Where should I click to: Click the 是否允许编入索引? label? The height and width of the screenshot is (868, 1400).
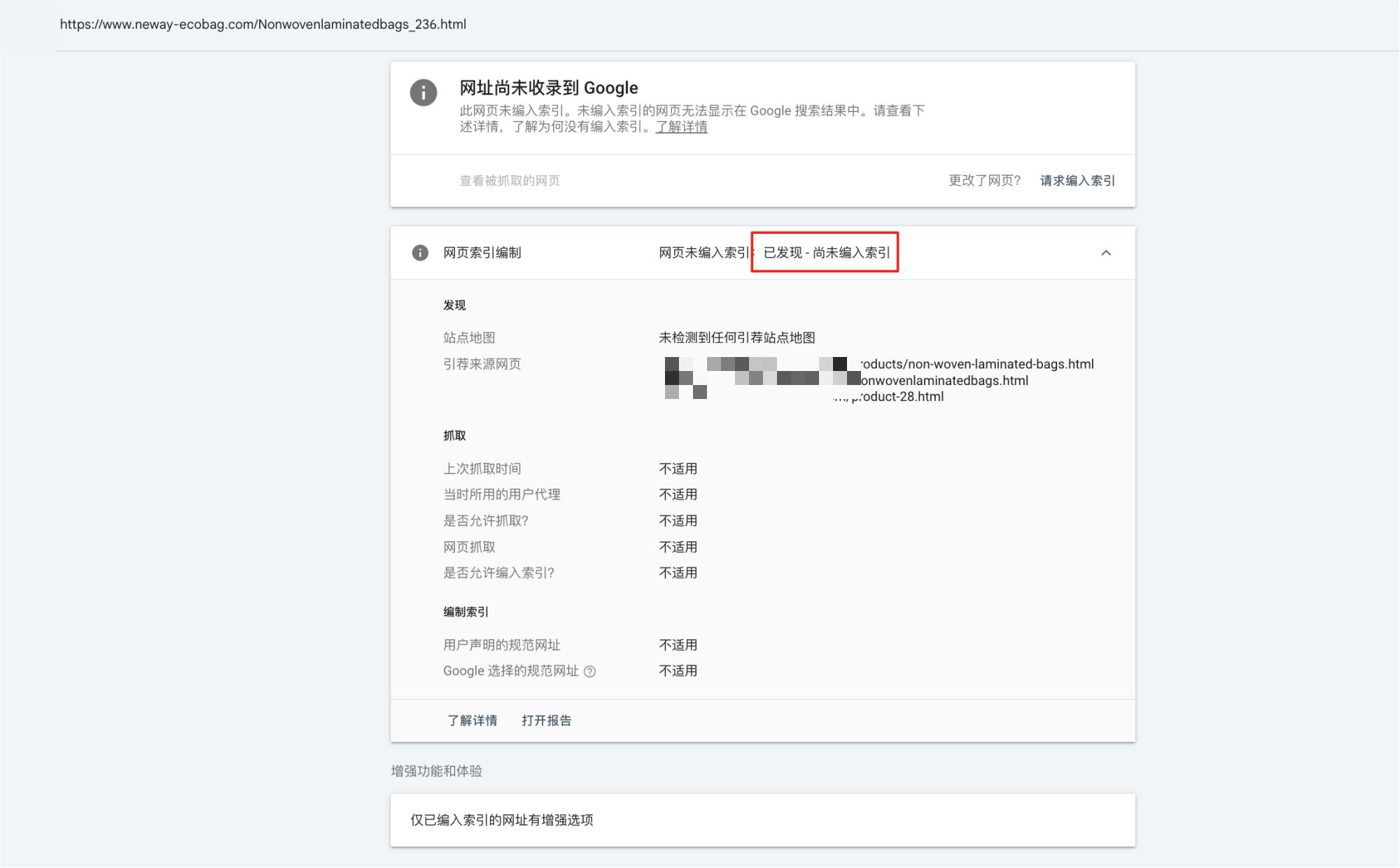click(x=498, y=573)
